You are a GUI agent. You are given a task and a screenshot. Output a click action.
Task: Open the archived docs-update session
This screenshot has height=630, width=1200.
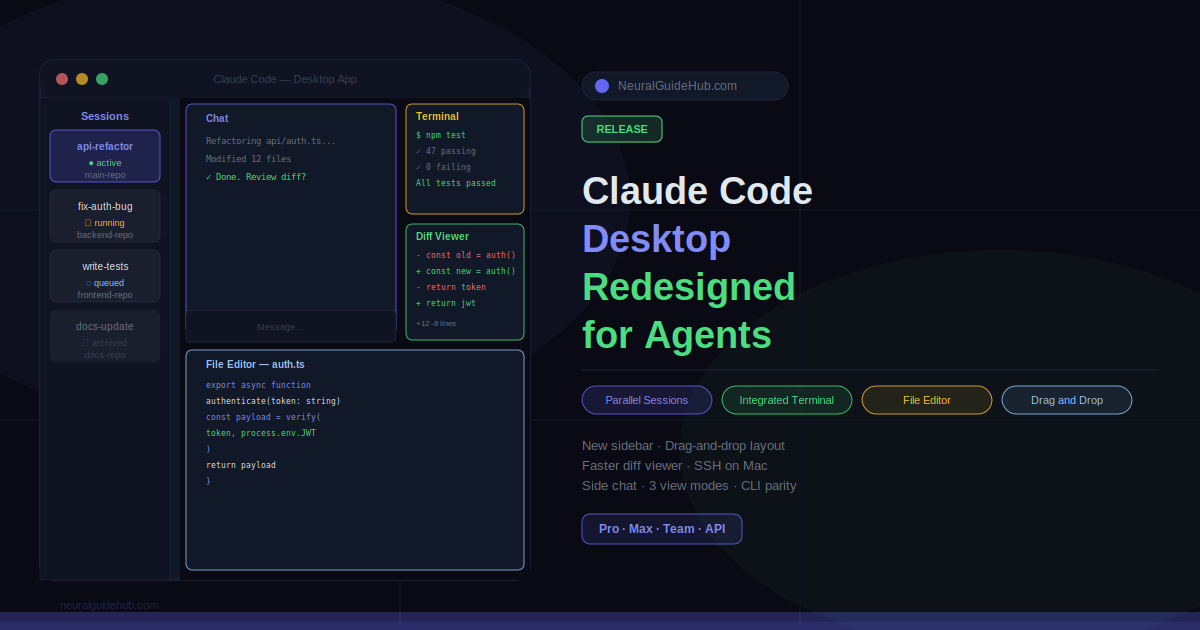(x=105, y=336)
